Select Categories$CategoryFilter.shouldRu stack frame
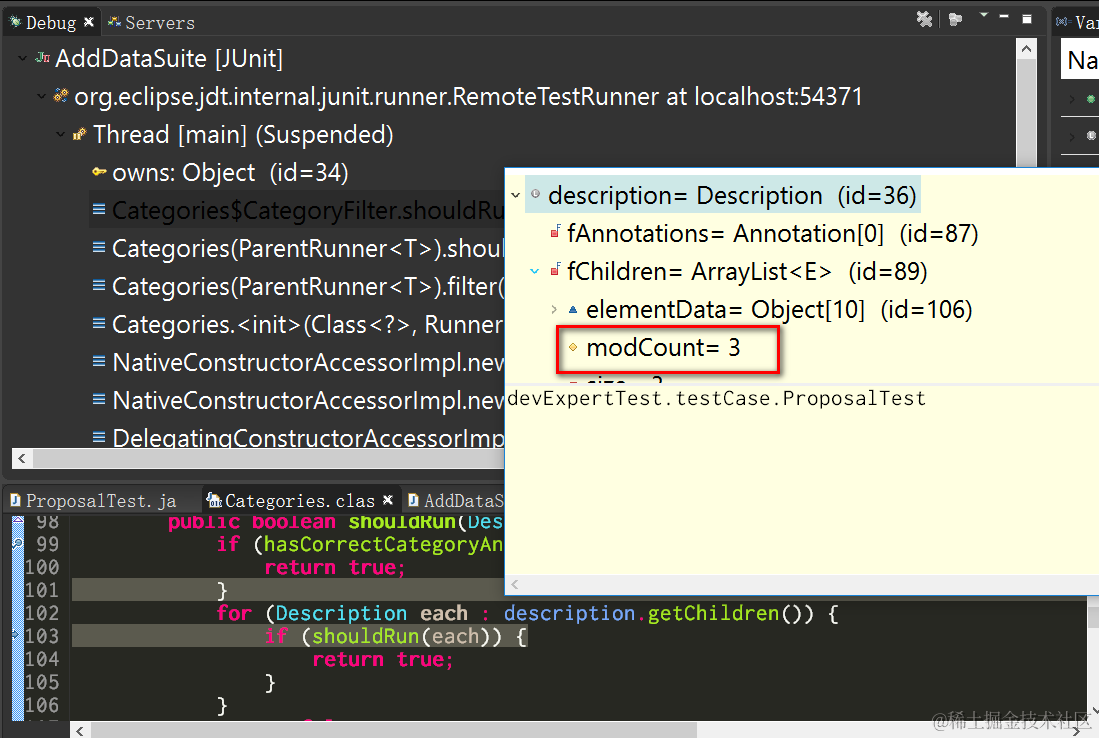 coord(308,210)
